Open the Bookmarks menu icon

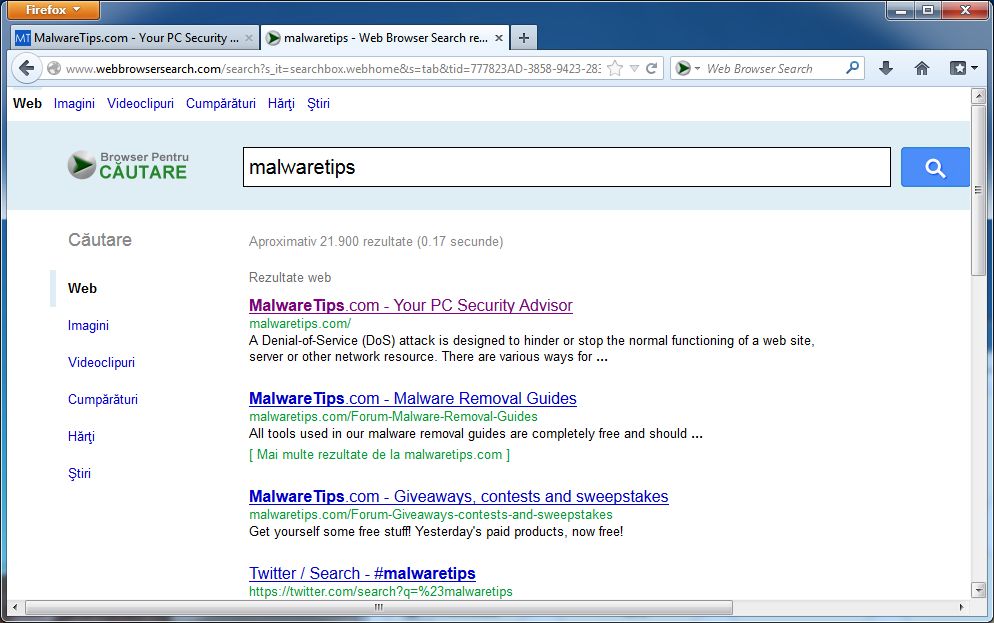[x=963, y=68]
